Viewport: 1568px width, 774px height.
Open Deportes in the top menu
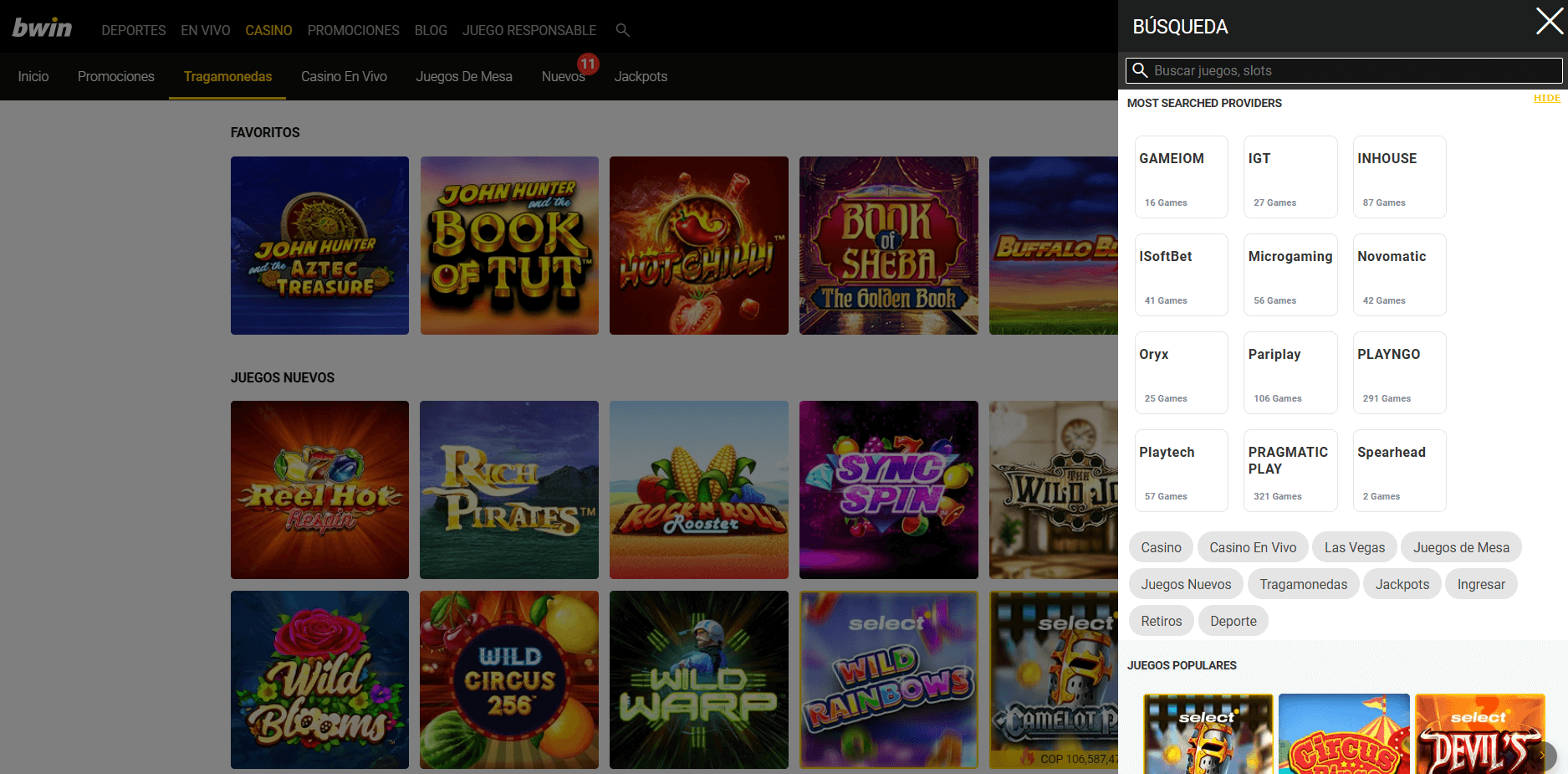[134, 30]
